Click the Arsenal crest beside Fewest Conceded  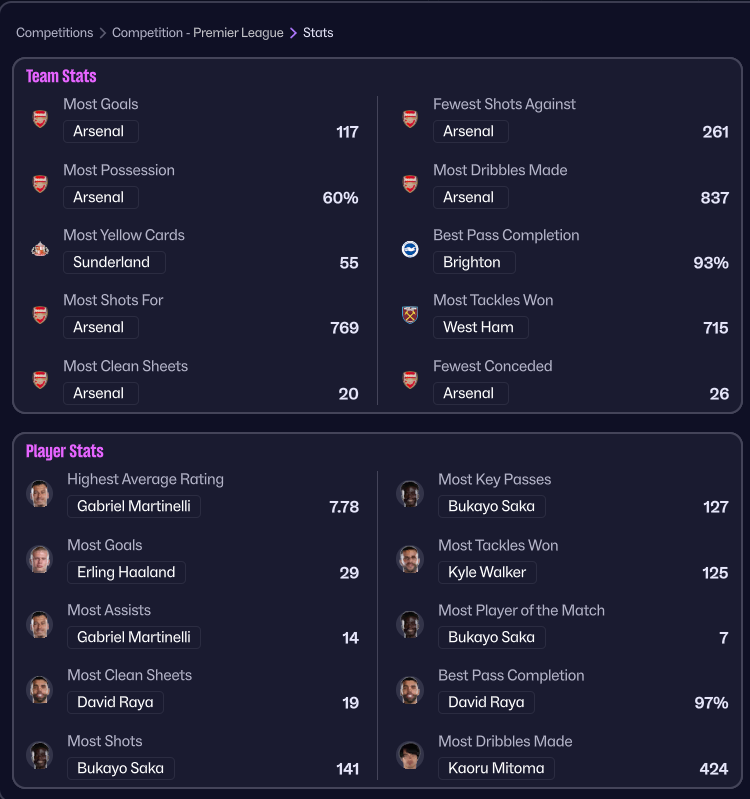point(410,380)
